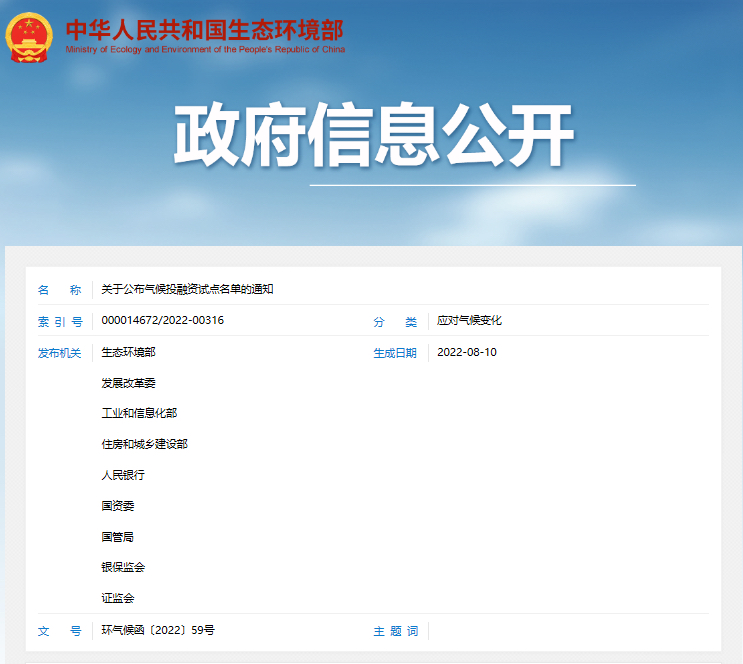Click the 应对气候变化 category value
This screenshot has width=743, height=664.
[x=469, y=321]
